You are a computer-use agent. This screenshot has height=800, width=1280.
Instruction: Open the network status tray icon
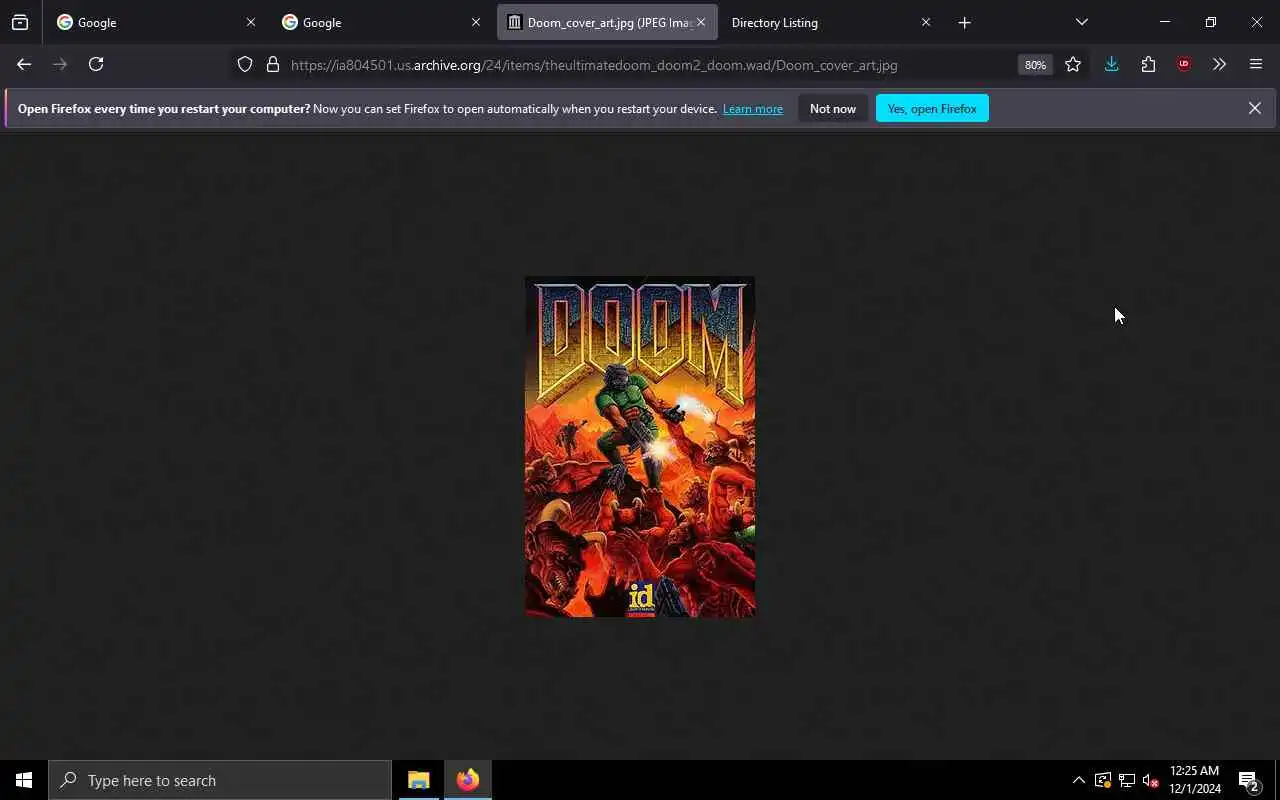pos(1127,780)
